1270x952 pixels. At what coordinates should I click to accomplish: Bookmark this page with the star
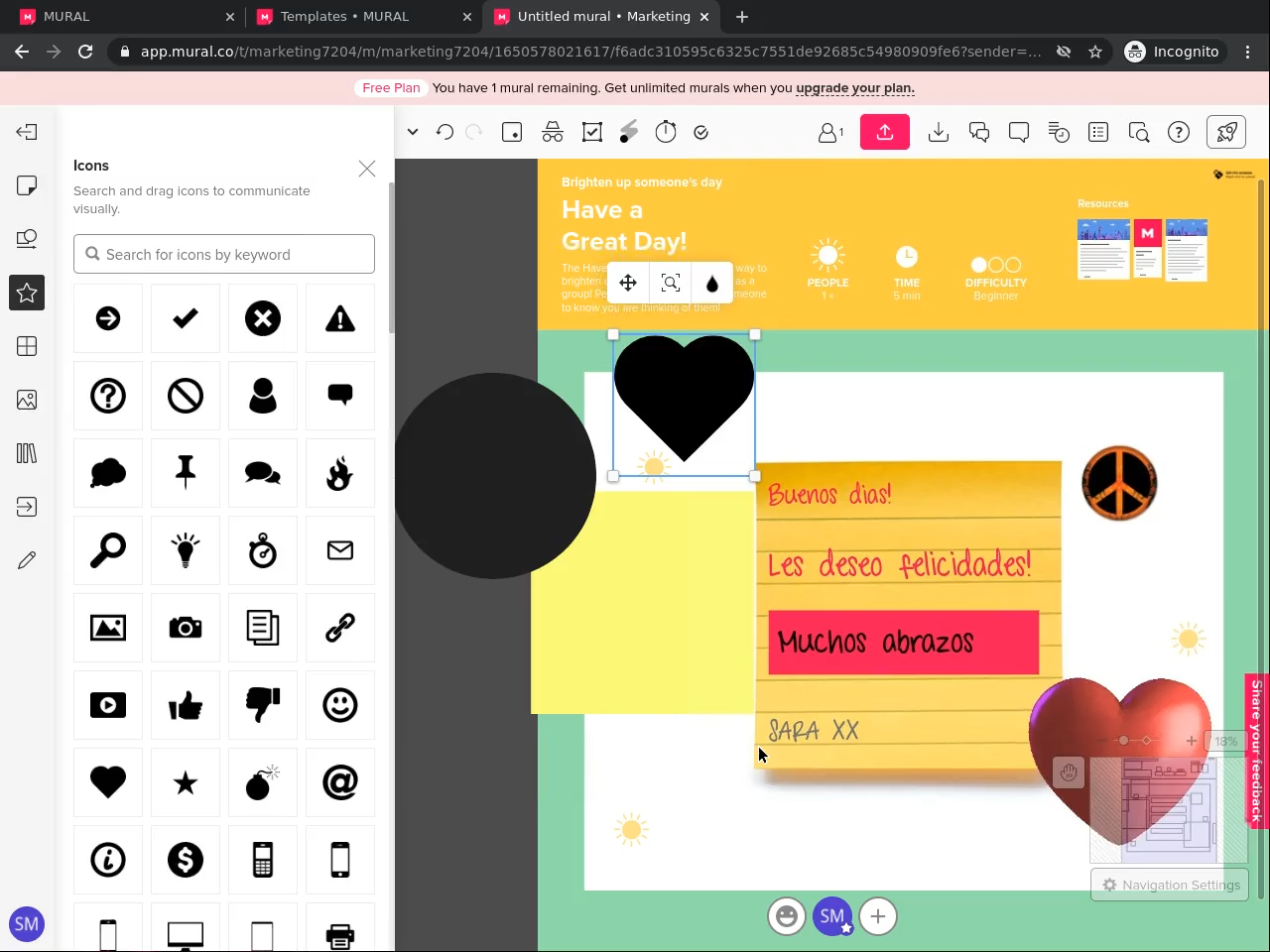point(1095,52)
